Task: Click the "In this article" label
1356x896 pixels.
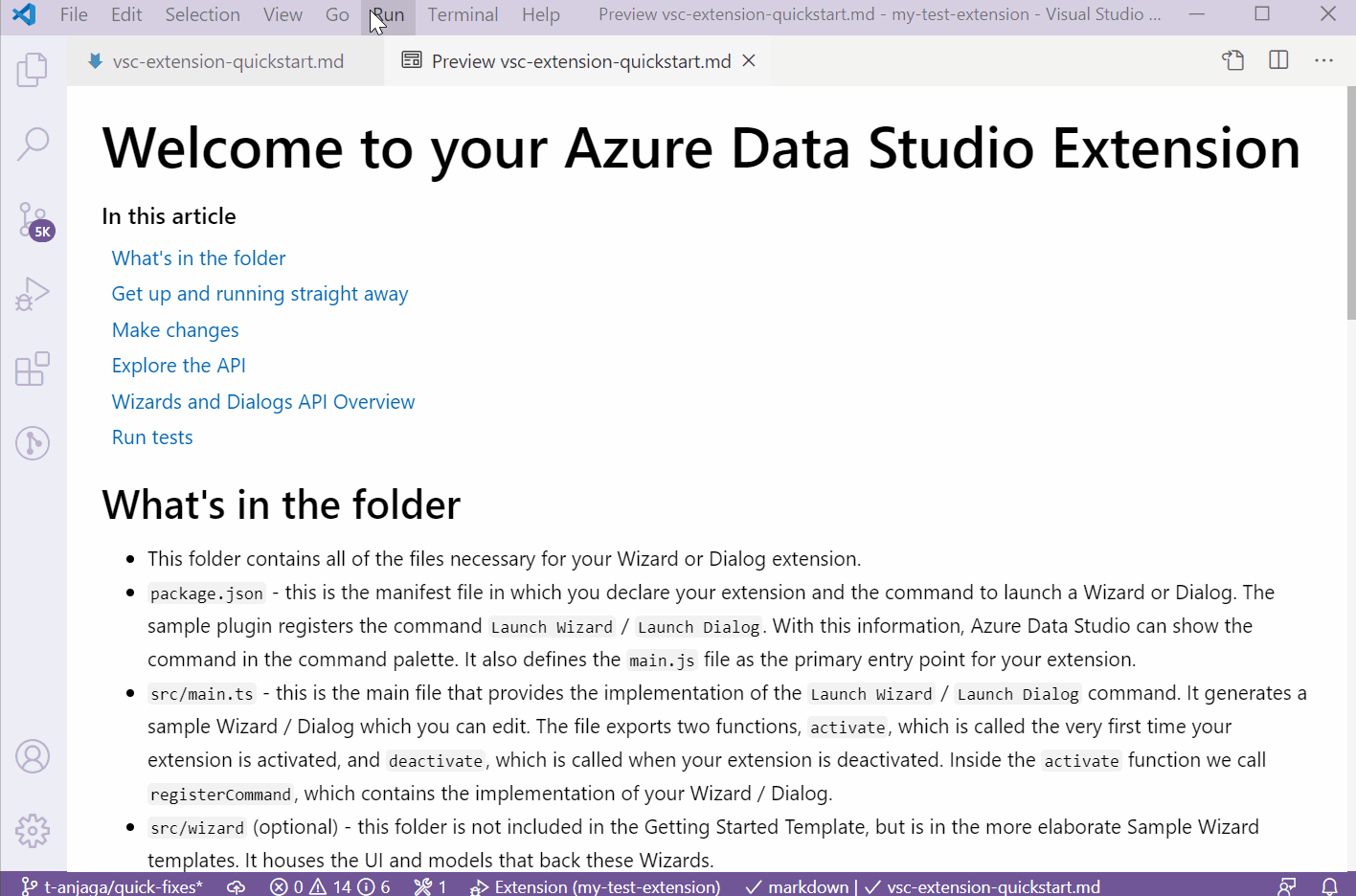Action: tap(169, 216)
